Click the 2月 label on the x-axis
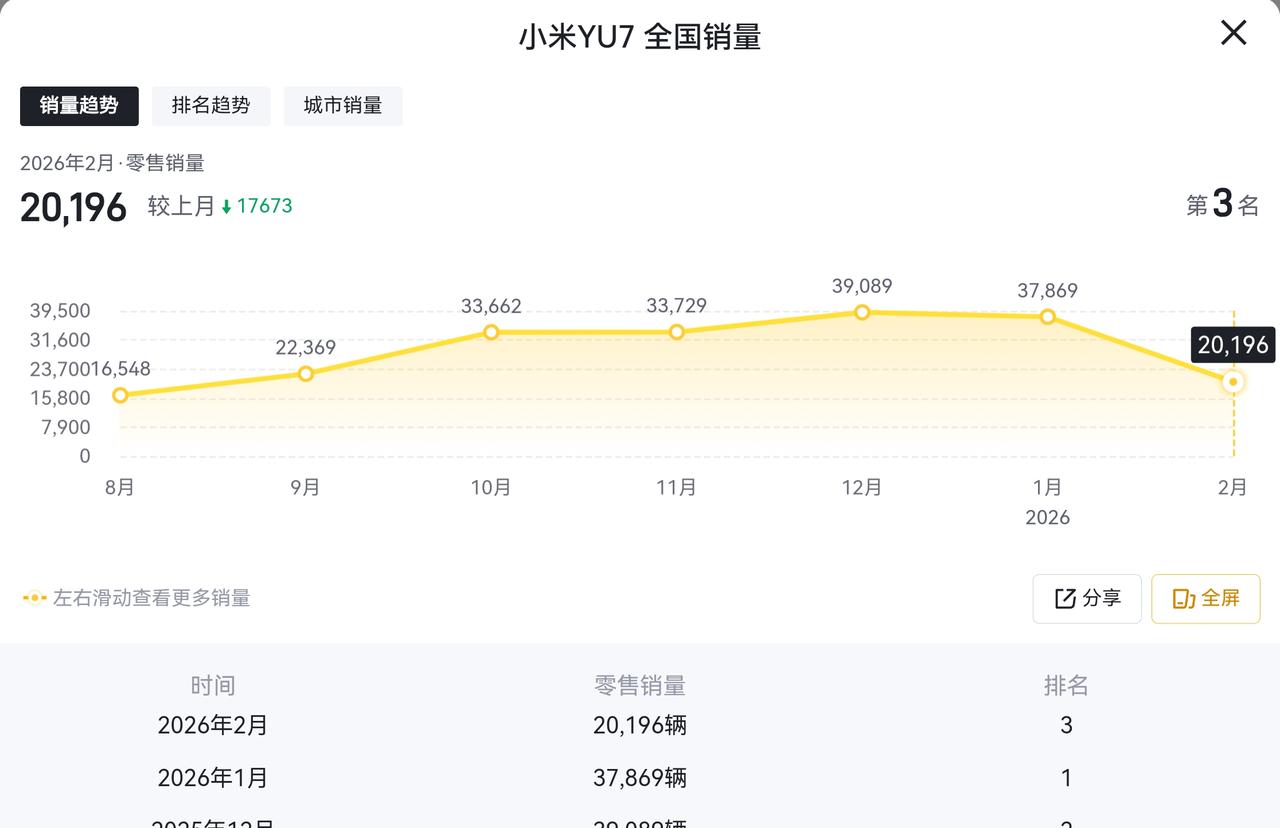The width and height of the screenshot is (1280, 828). click(x=1233, y=487)
